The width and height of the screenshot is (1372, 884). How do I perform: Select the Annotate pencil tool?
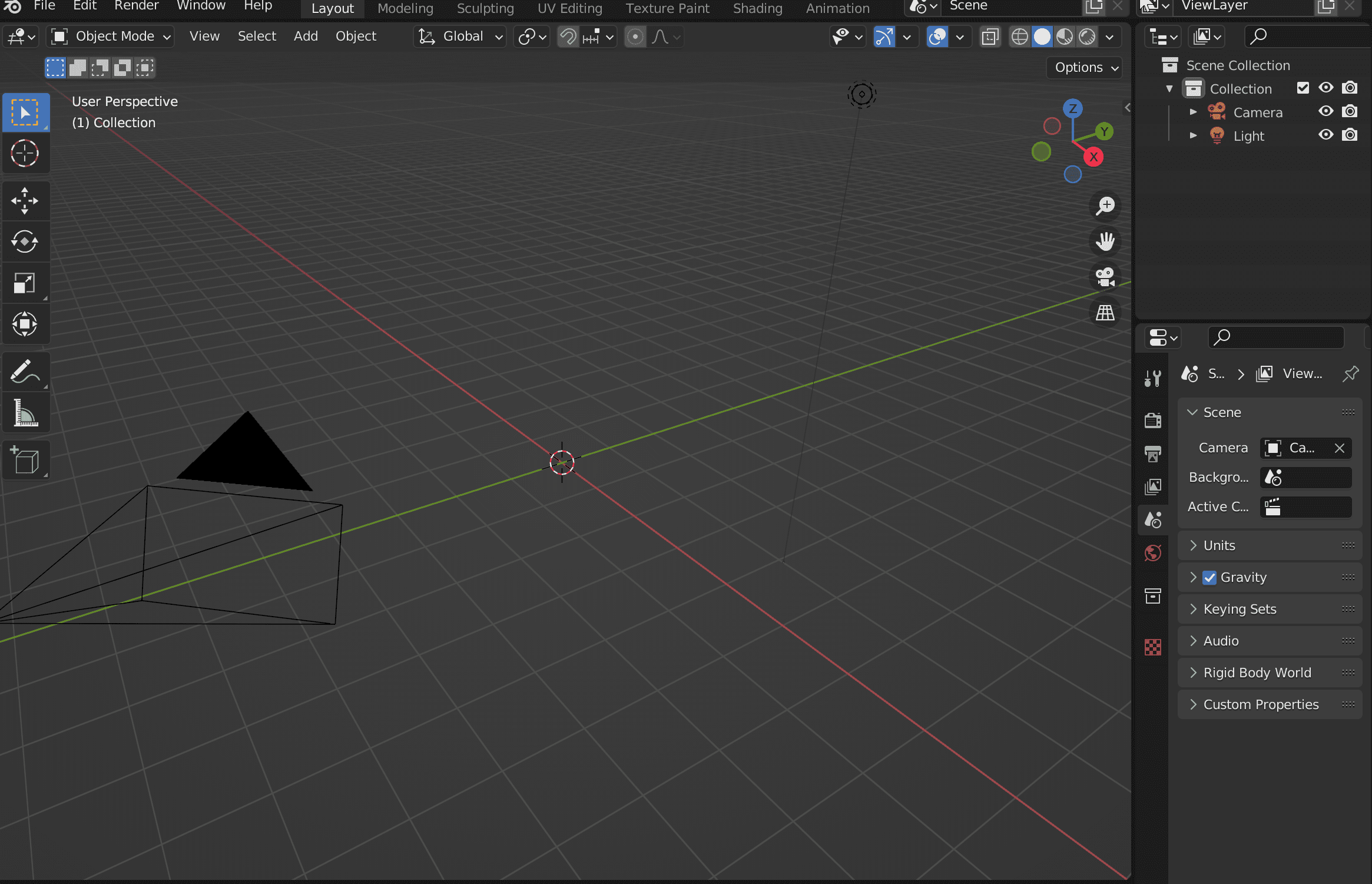pyautogui.click(x=25, y=372)
